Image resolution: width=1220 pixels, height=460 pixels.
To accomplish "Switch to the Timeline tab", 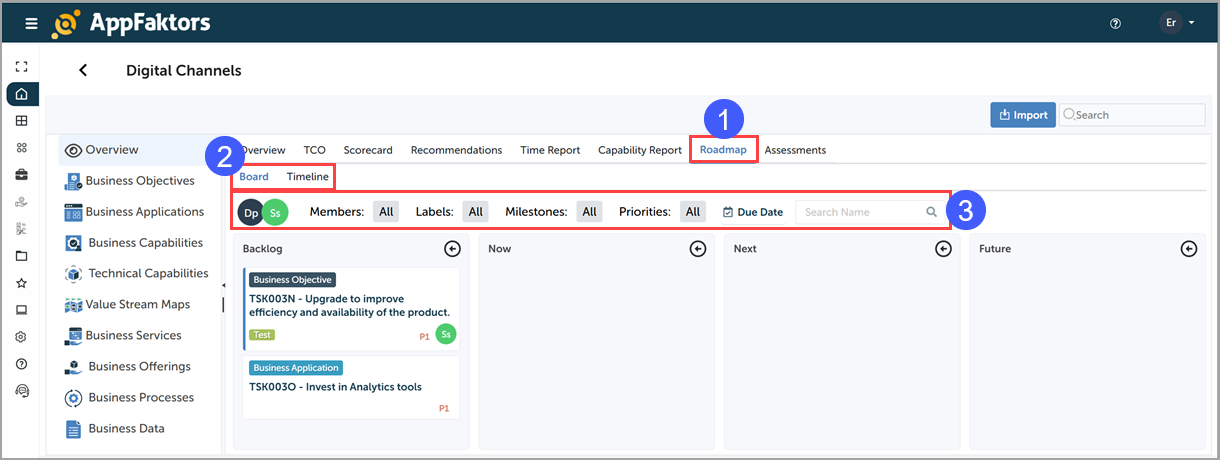I will tap(307, 177).
